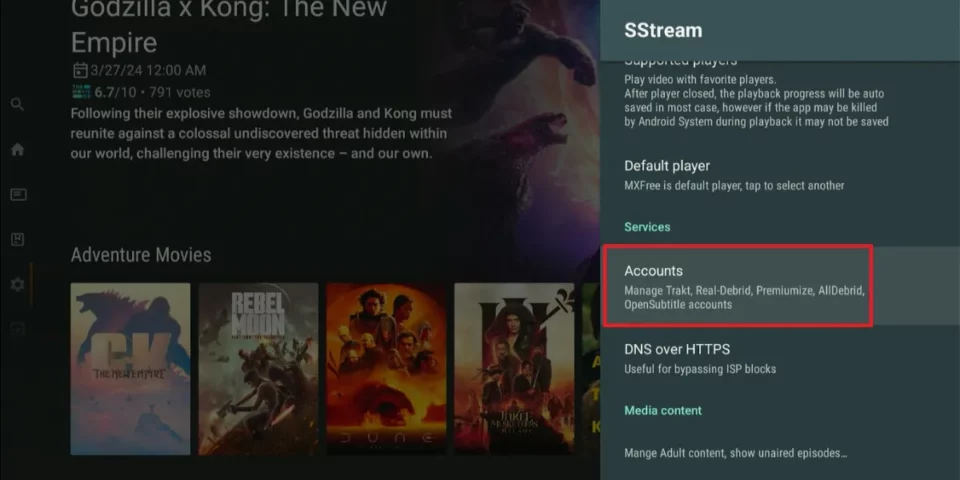Click the Godzilla x Kong: The New Empire title
This screenshot has width=960, height=480.
(229, 28)
